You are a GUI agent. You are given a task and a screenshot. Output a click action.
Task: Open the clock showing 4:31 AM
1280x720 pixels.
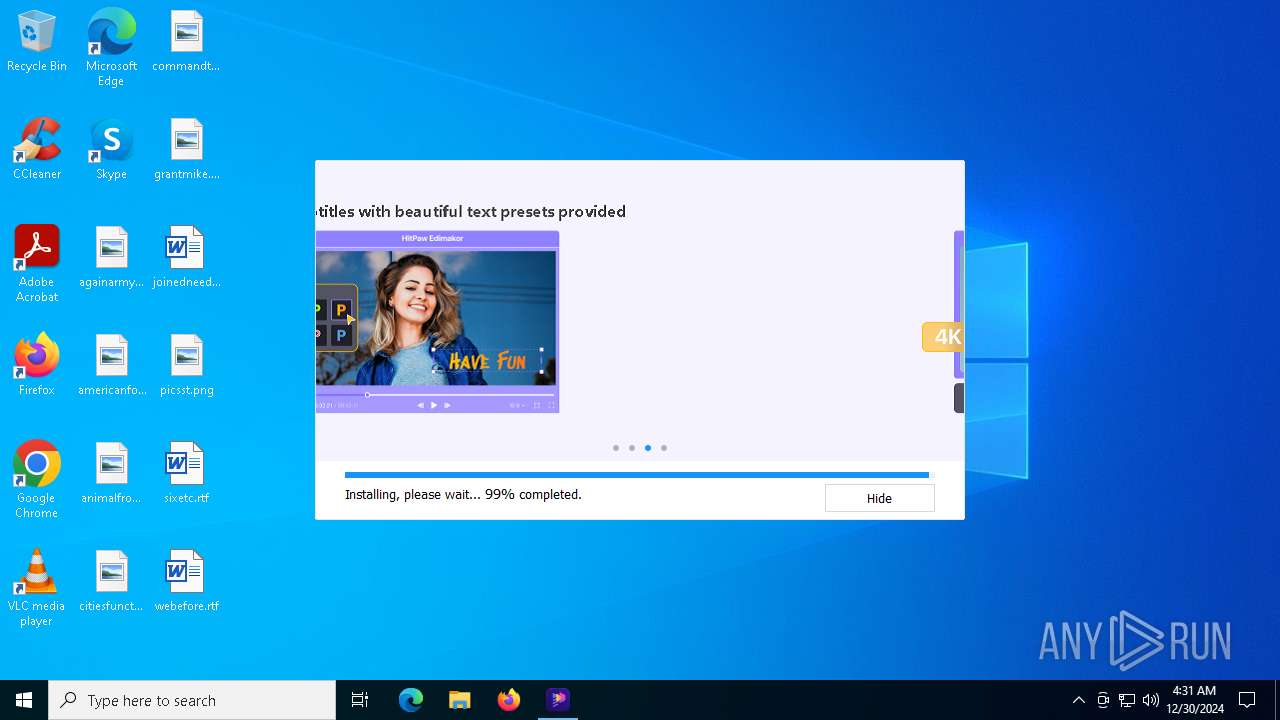[1194, 700]
